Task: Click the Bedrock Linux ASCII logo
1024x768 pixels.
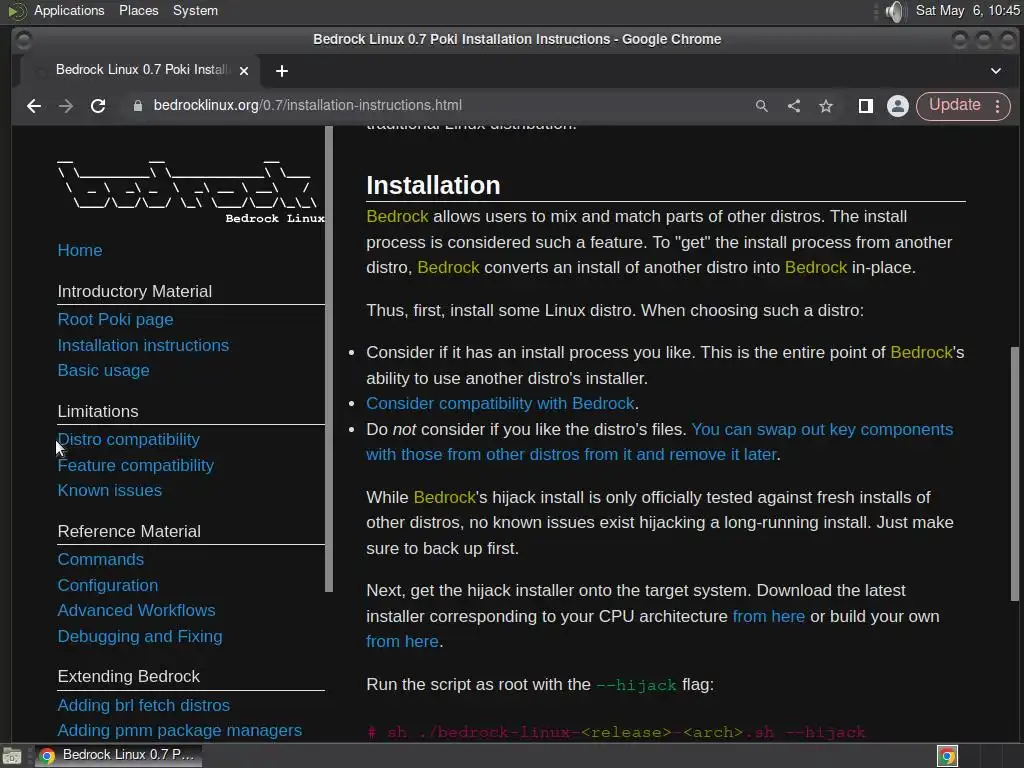Action: (x=190, y=191)
